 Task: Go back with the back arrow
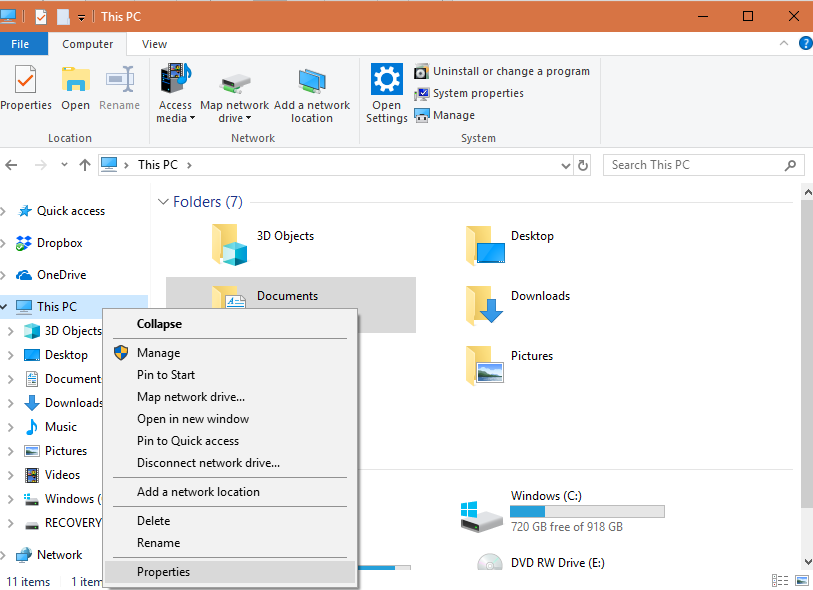pyautogui.click(x=11, y=165)
